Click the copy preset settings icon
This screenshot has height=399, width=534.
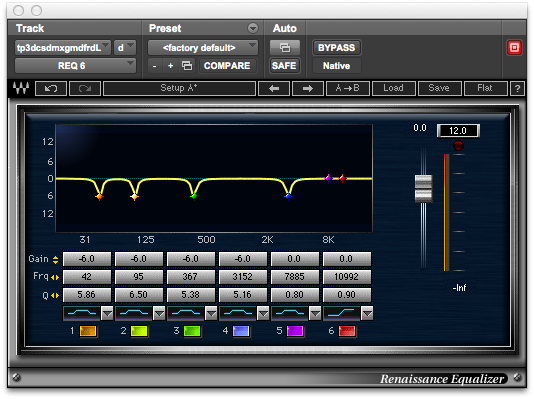click(x=187, y=65)
